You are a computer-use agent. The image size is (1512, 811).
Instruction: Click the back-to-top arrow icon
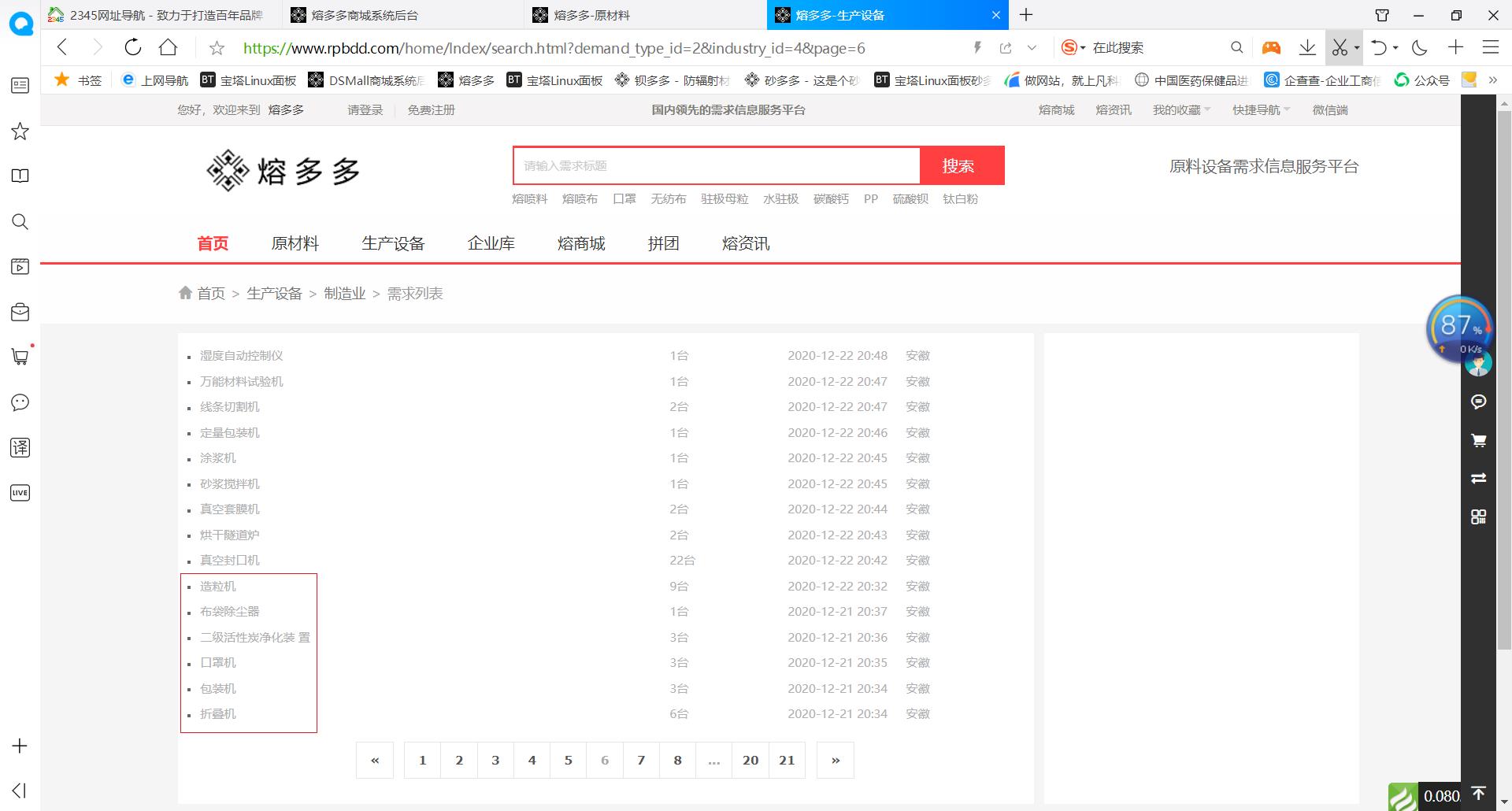tap(1478, 794)
